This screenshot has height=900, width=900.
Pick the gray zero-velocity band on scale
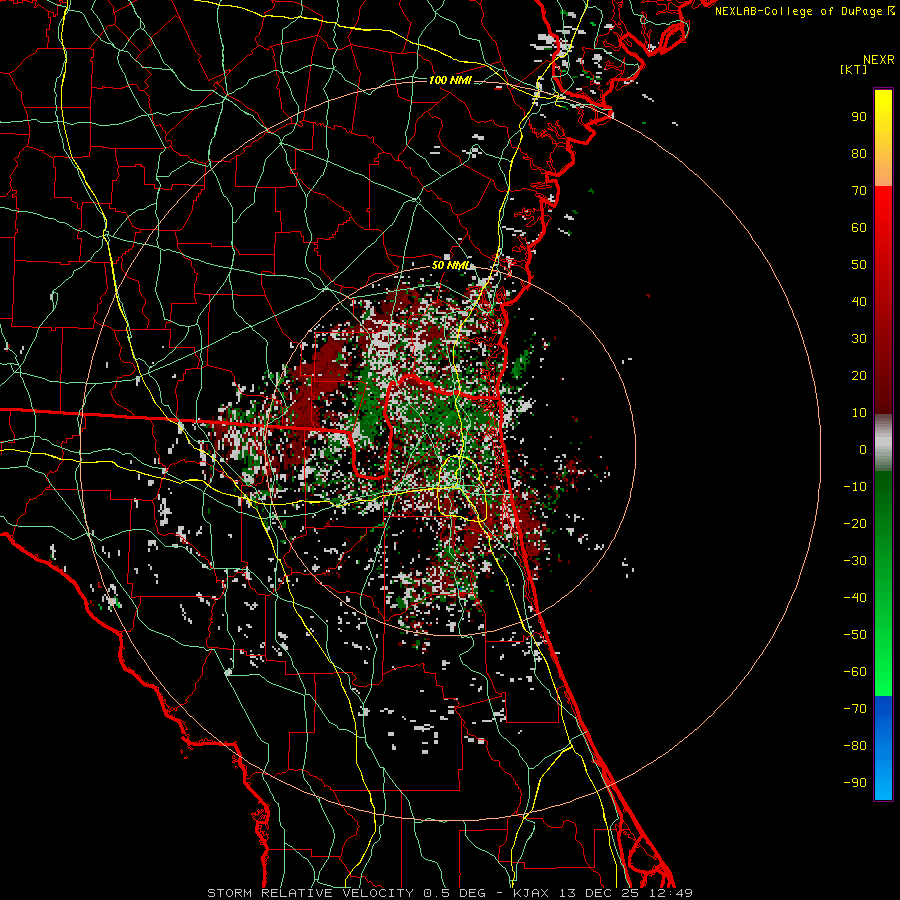pyautogui.click(x=883, y=443)
